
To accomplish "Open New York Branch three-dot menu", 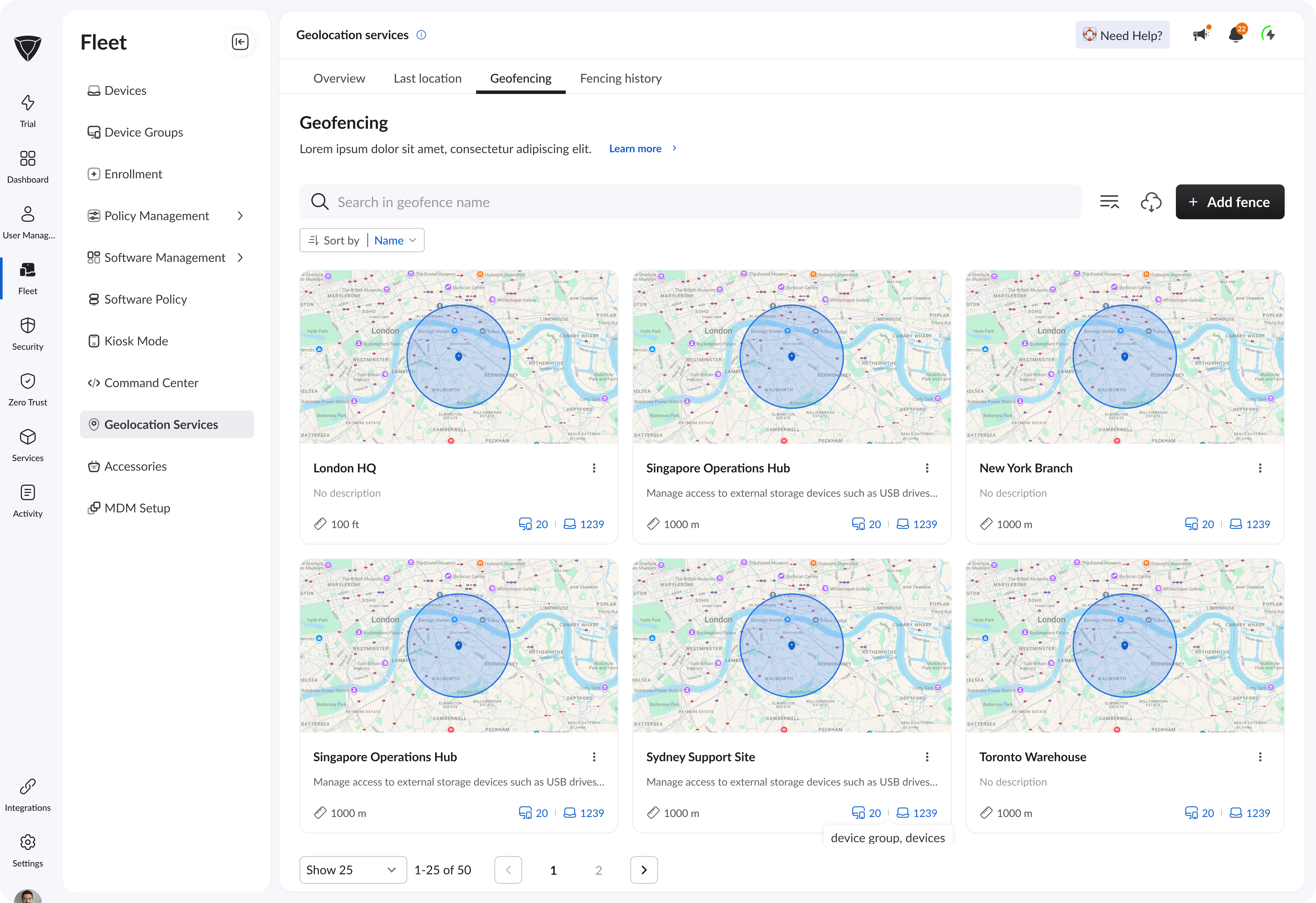I will click(1260, 468).
